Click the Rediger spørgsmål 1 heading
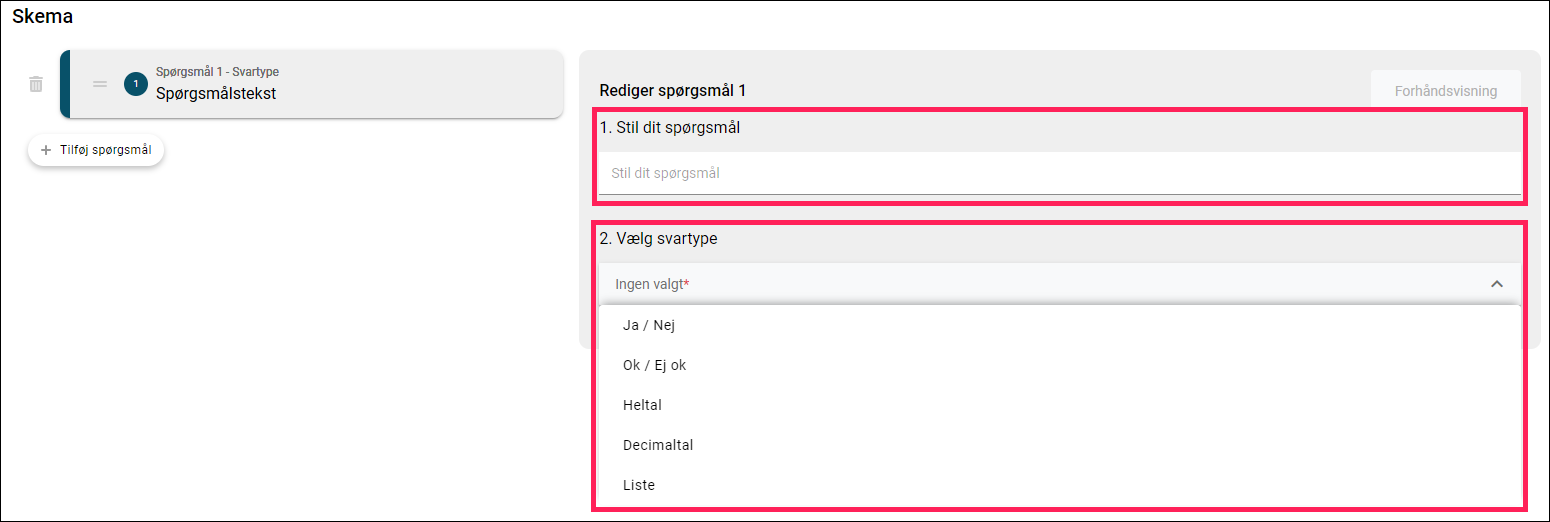Viewport: 1550px width, 522px height. click(x=673, y=91)
